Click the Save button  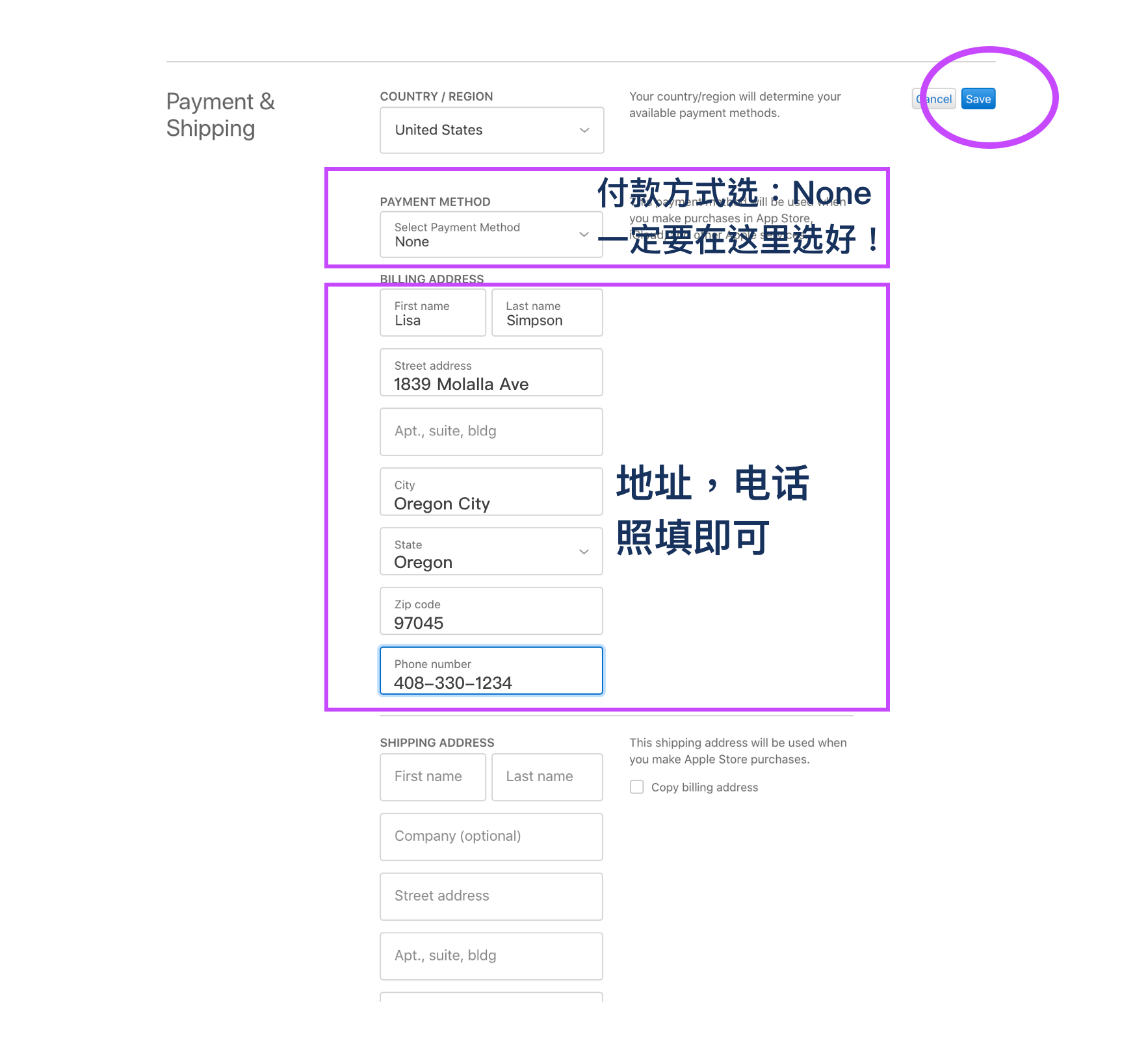pyautogui.click(x=978, y=99)
